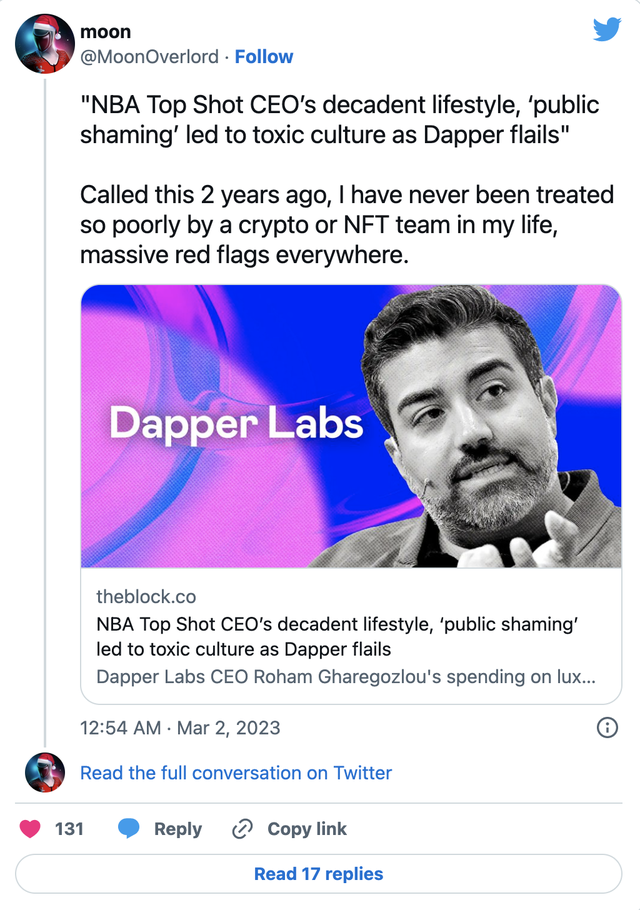640x910 pixels.
Task: Click the small avatar beside full conversation link
Action: (x=45, y=773)
